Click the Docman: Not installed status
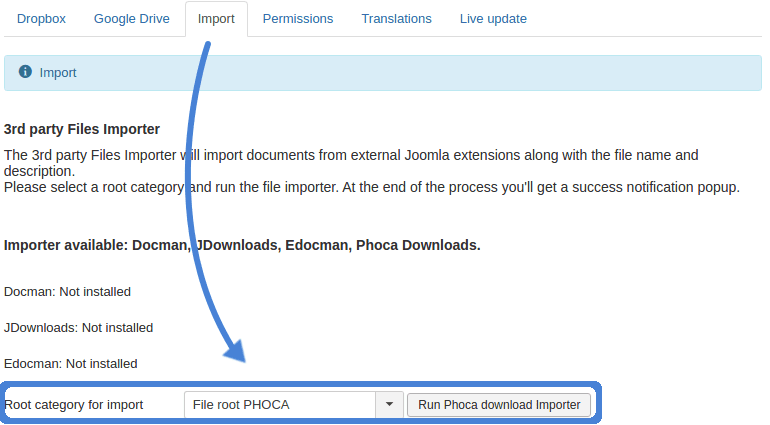The height and width of the screenshot is (425, 770). pyautogui.click(x=67, y=292)
